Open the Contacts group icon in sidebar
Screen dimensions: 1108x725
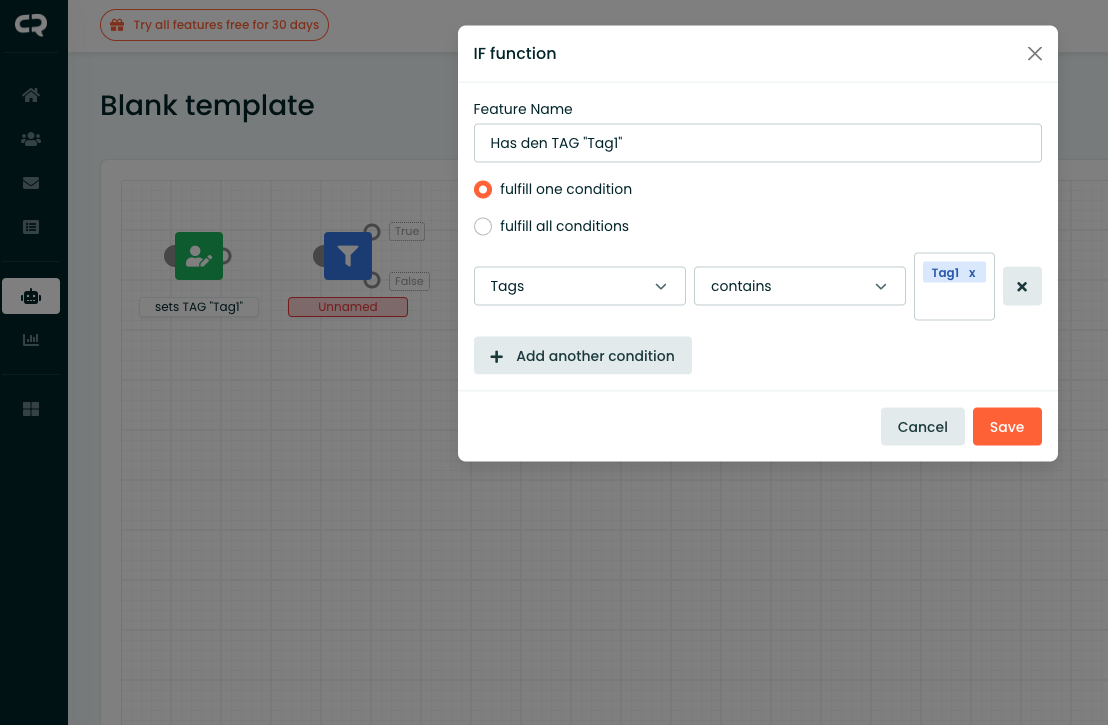(31, 139)
